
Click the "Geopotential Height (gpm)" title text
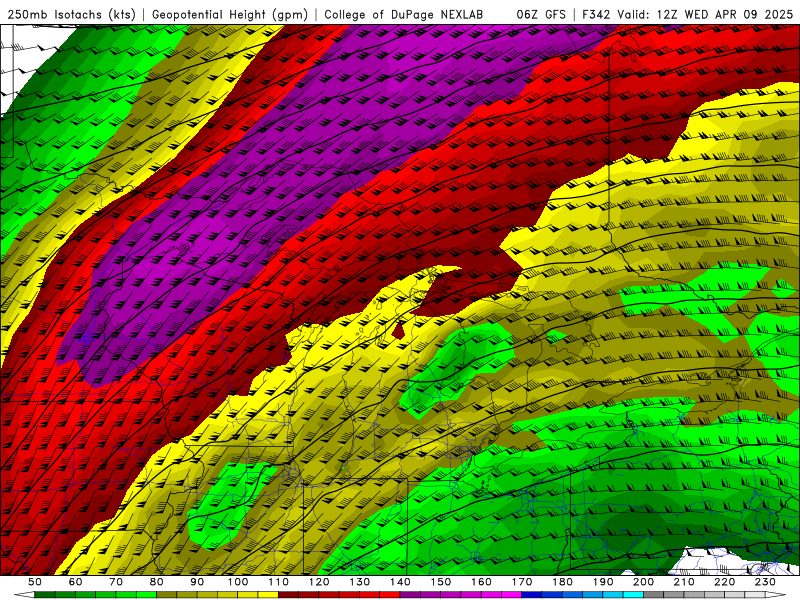pos(230,15)
